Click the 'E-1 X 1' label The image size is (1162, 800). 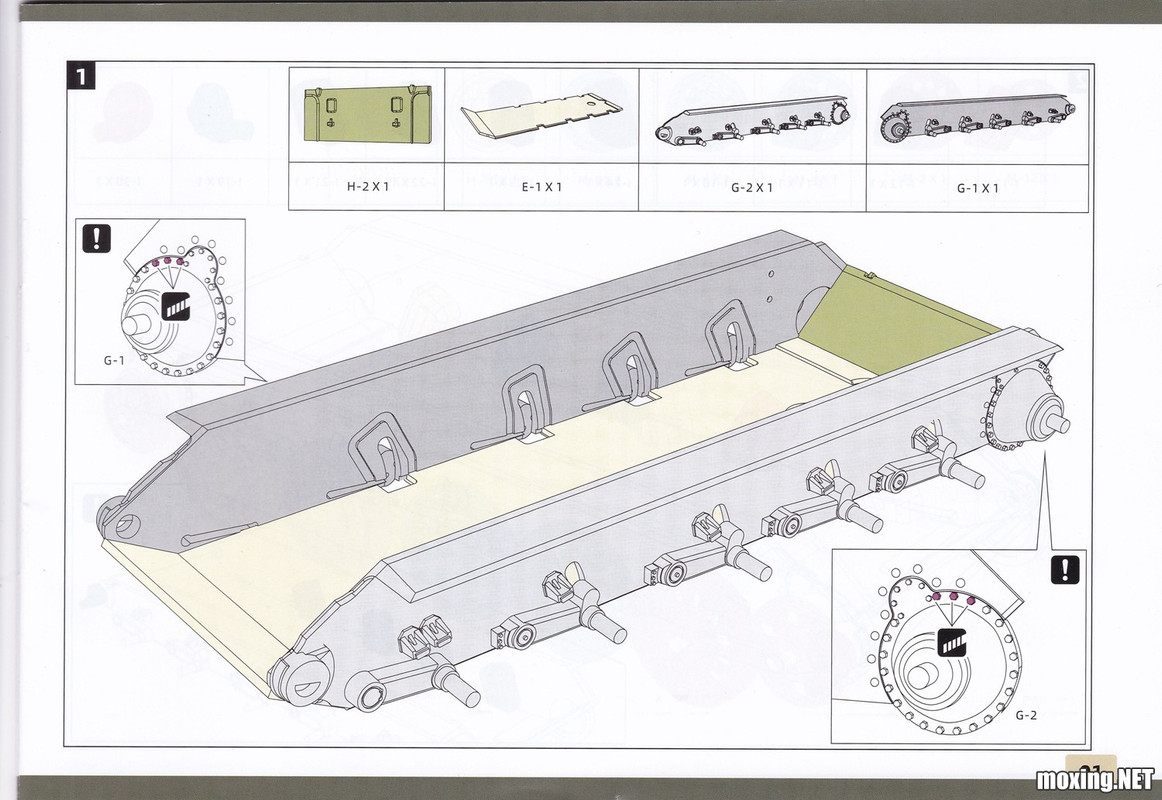coord(542,187)
